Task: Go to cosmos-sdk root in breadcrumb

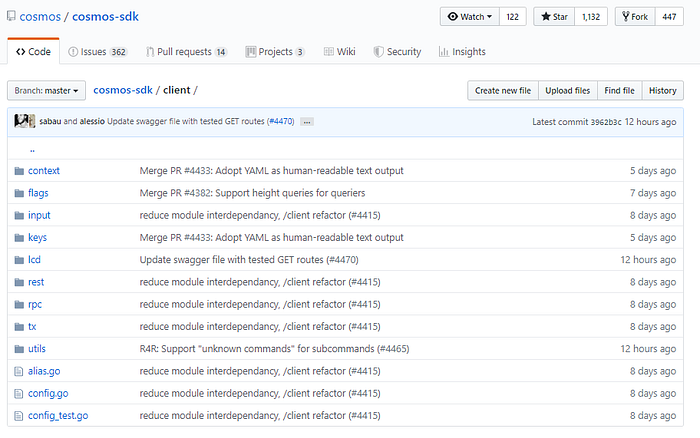Action: point(123,90)
